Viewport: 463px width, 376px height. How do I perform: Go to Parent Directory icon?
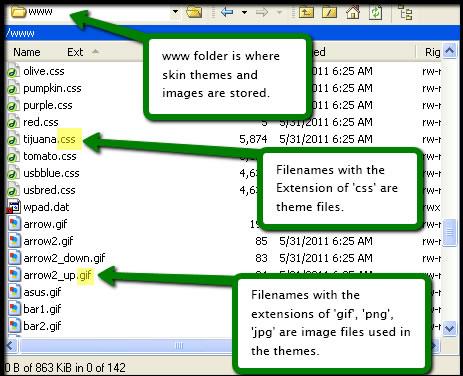coord(306,13)
